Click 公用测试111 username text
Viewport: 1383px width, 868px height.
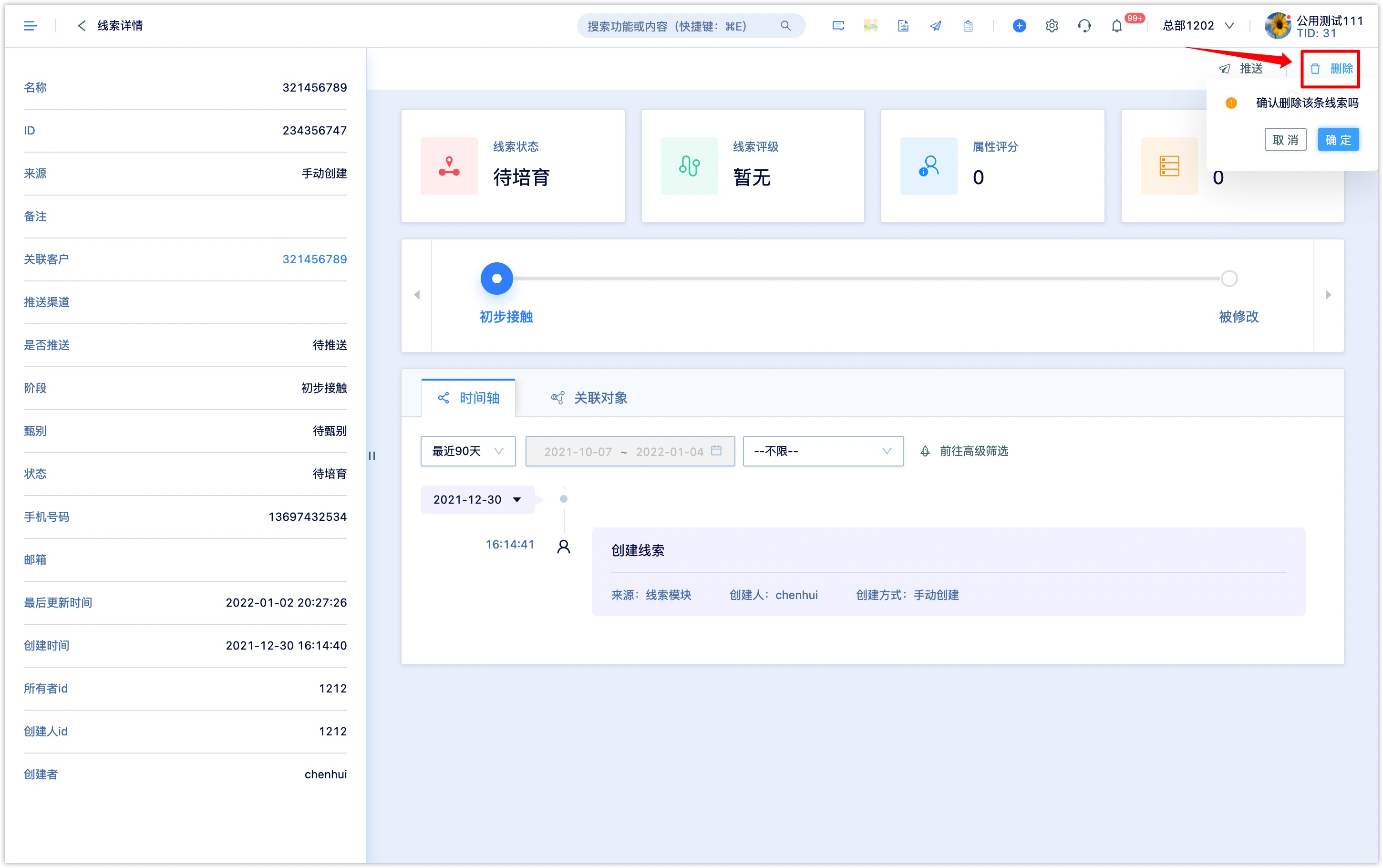point(1330,20)
